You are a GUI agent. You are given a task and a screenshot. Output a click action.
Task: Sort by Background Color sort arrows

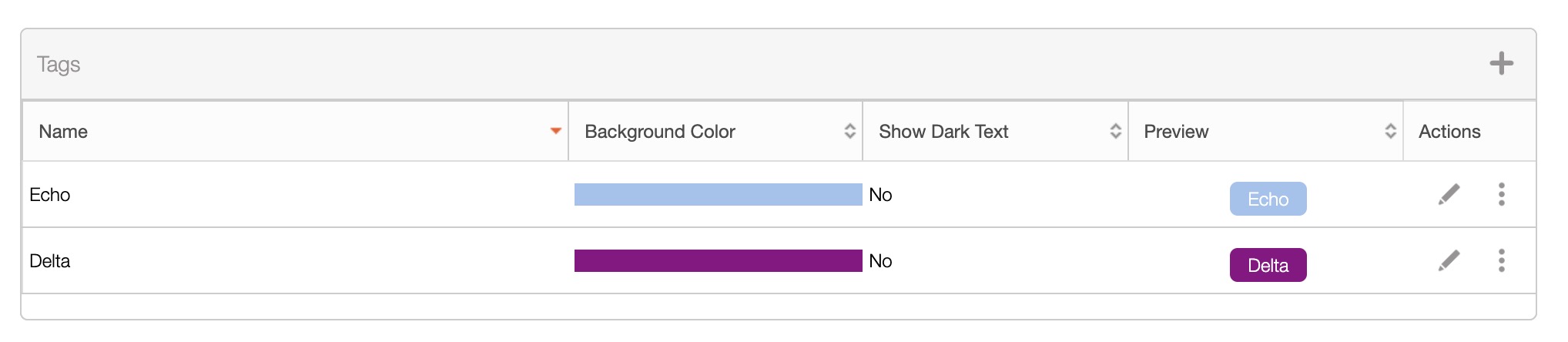coord(849,132)
